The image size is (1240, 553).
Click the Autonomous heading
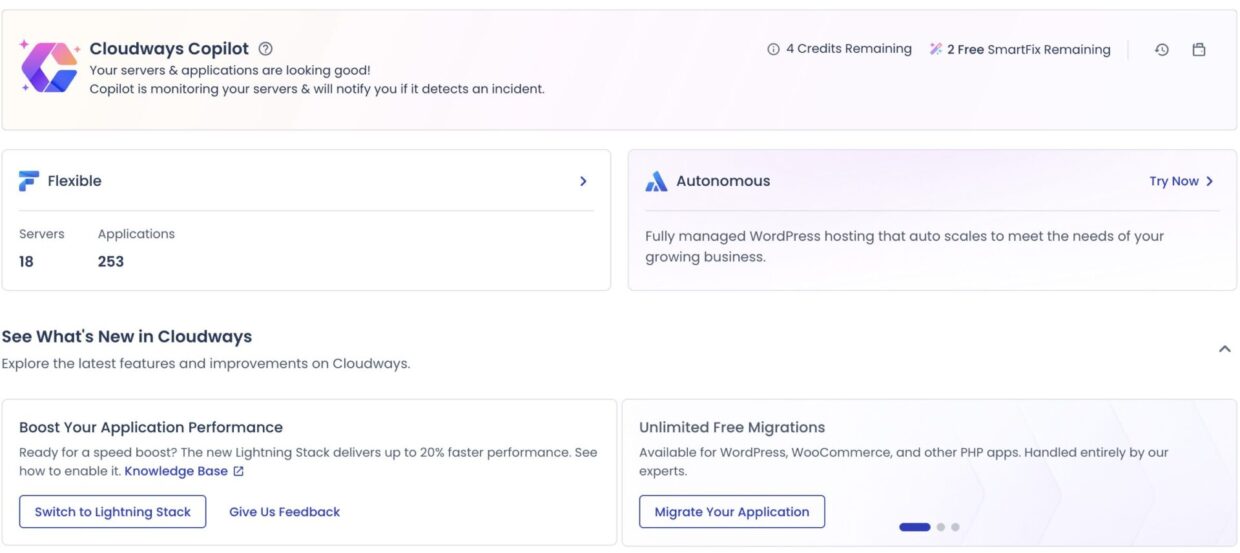click(723, 181)
